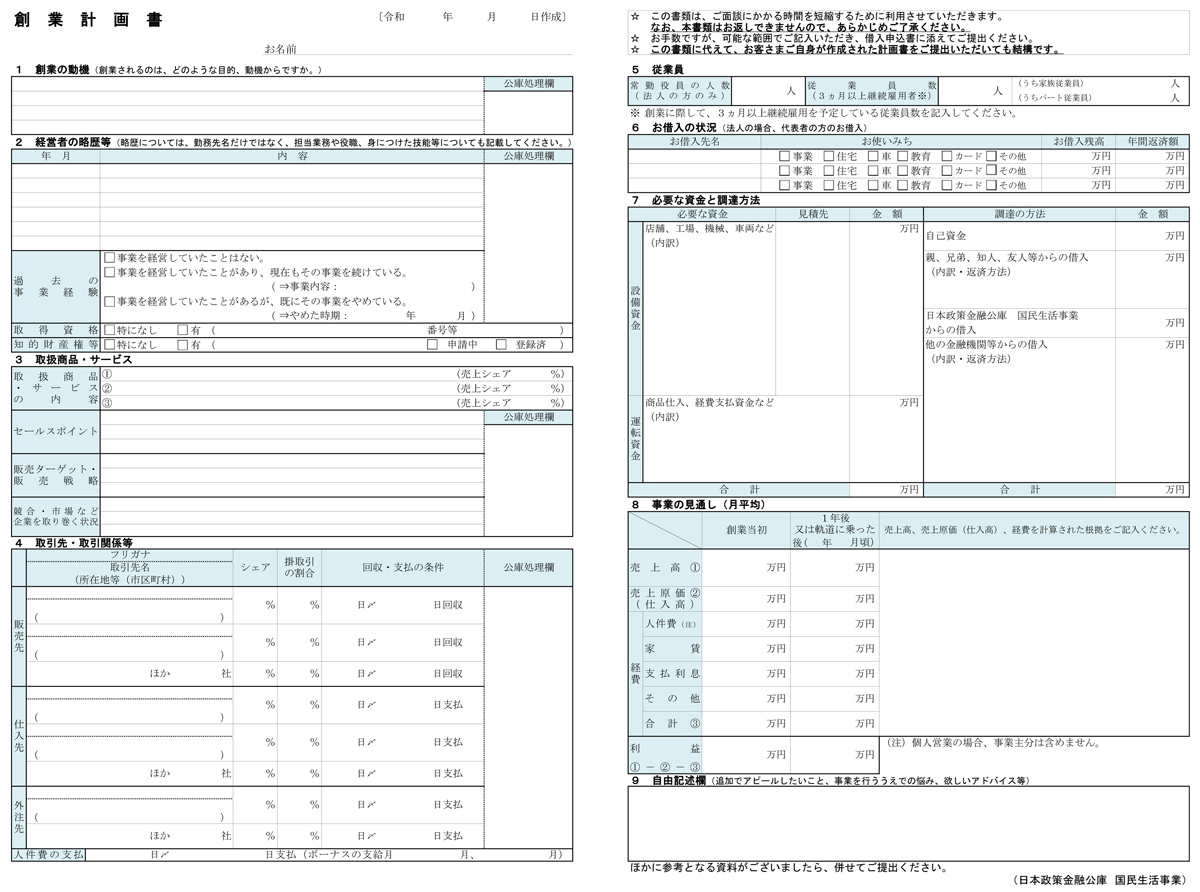Image resolution: width=1200 pixels, height=892 pixels.
Task: Click the 常勤役員の人数 count field
Action: (x=768, y=91)
